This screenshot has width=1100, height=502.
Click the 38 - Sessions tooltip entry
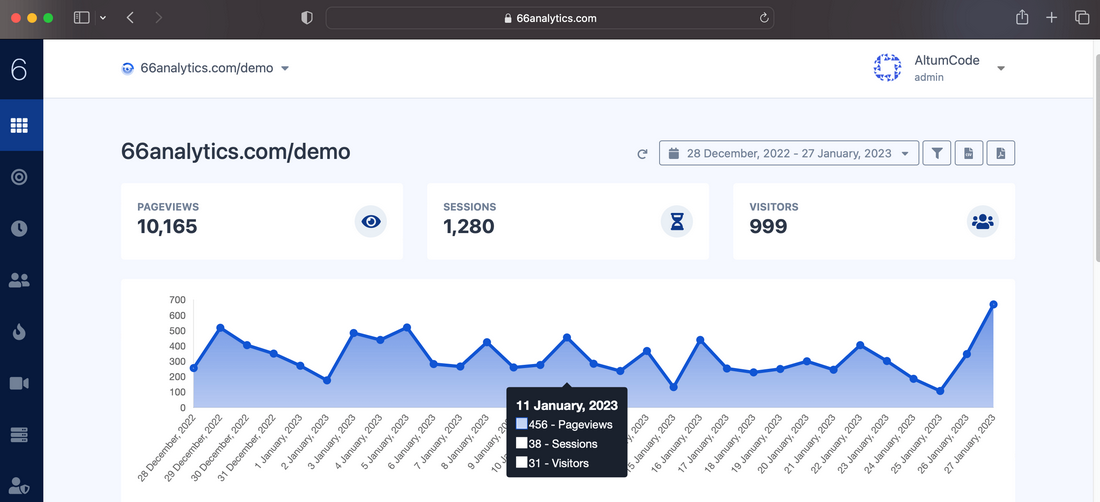[x=557, y=443]
